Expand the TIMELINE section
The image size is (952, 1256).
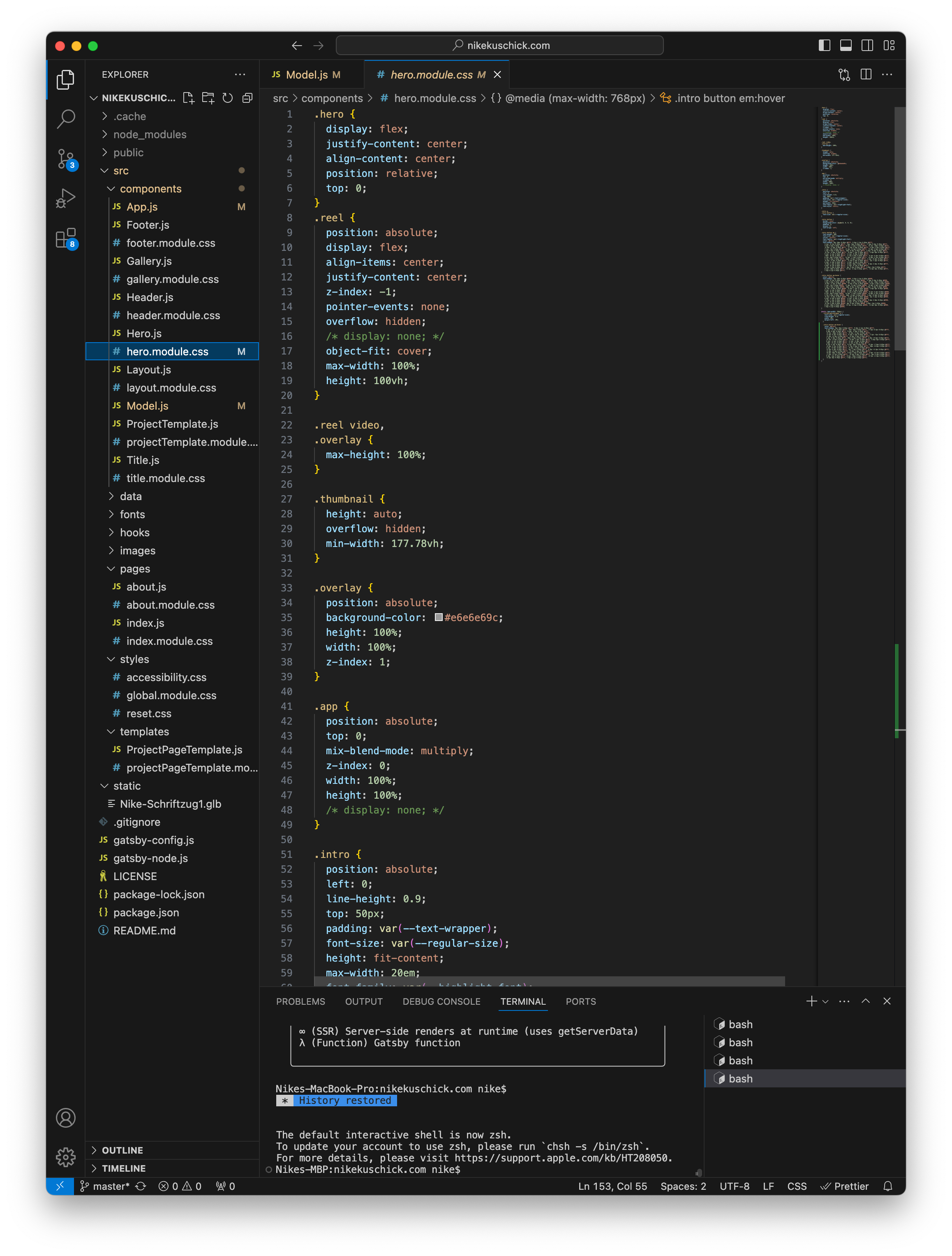click(x=173, y=1168)
